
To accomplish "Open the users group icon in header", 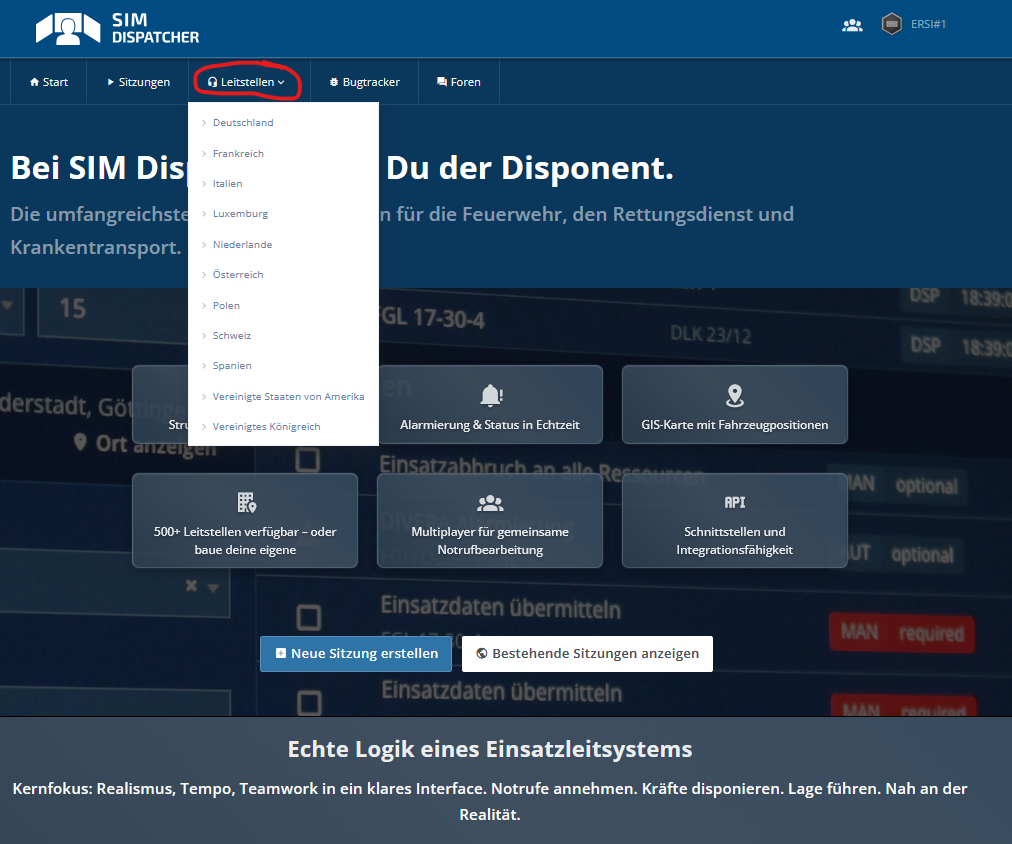I will coord(852,25).
